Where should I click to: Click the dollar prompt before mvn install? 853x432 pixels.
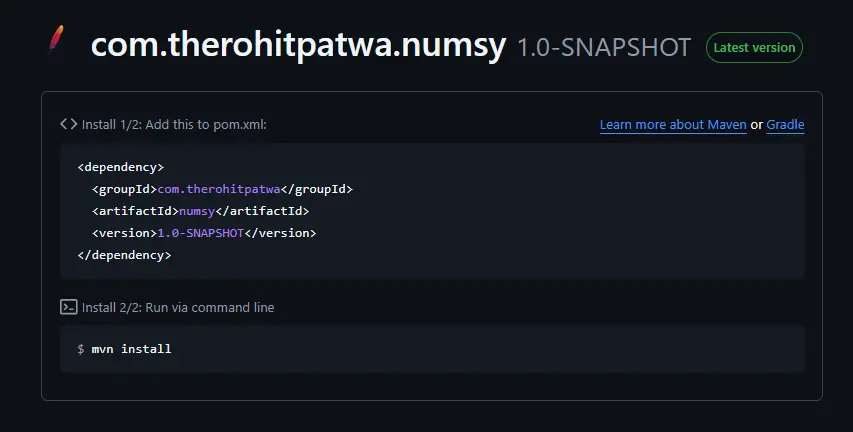81,349
